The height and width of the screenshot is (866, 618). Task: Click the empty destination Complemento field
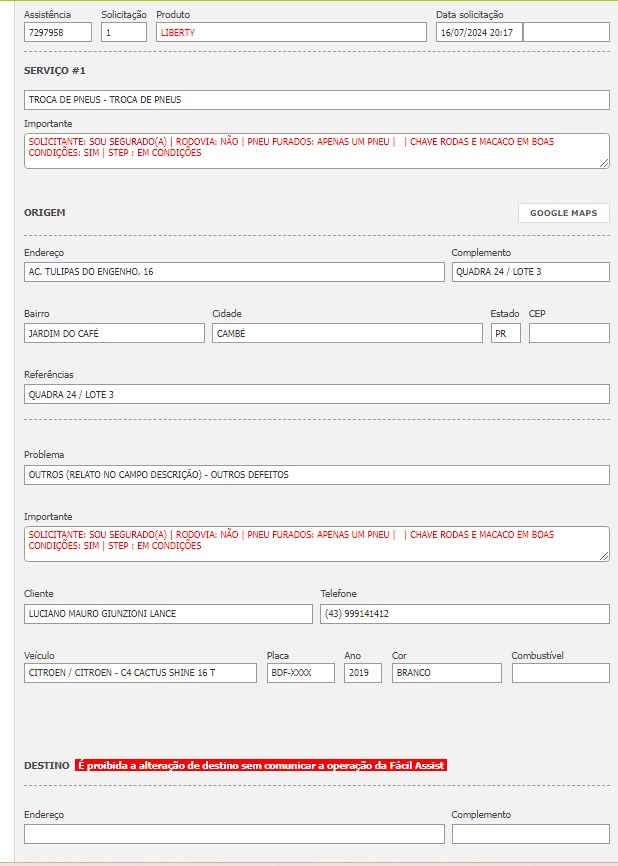531,834
